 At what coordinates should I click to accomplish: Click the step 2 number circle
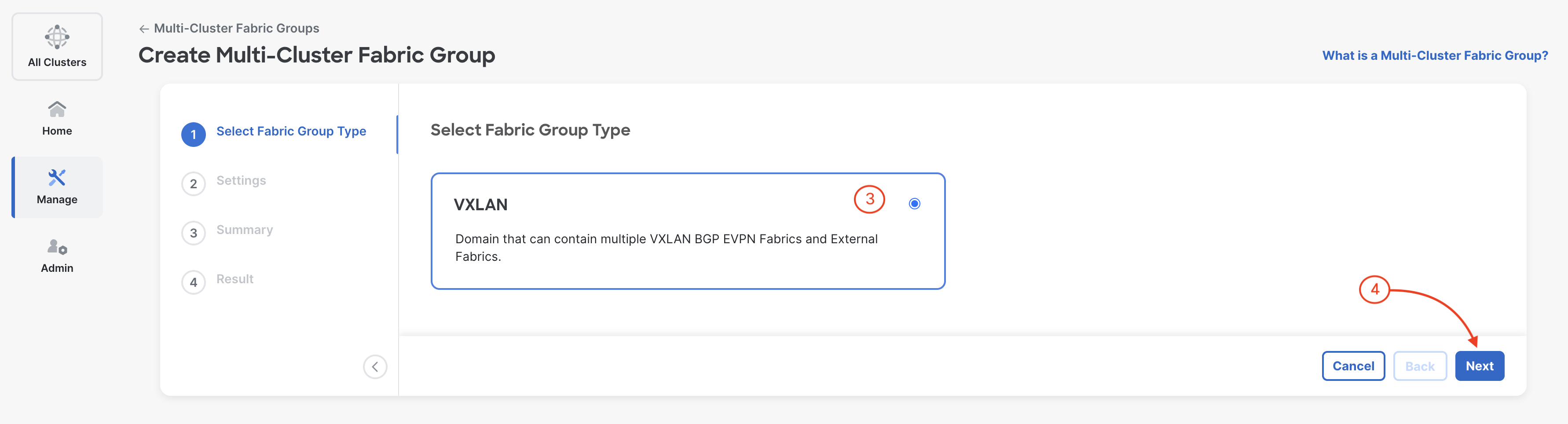194,184
